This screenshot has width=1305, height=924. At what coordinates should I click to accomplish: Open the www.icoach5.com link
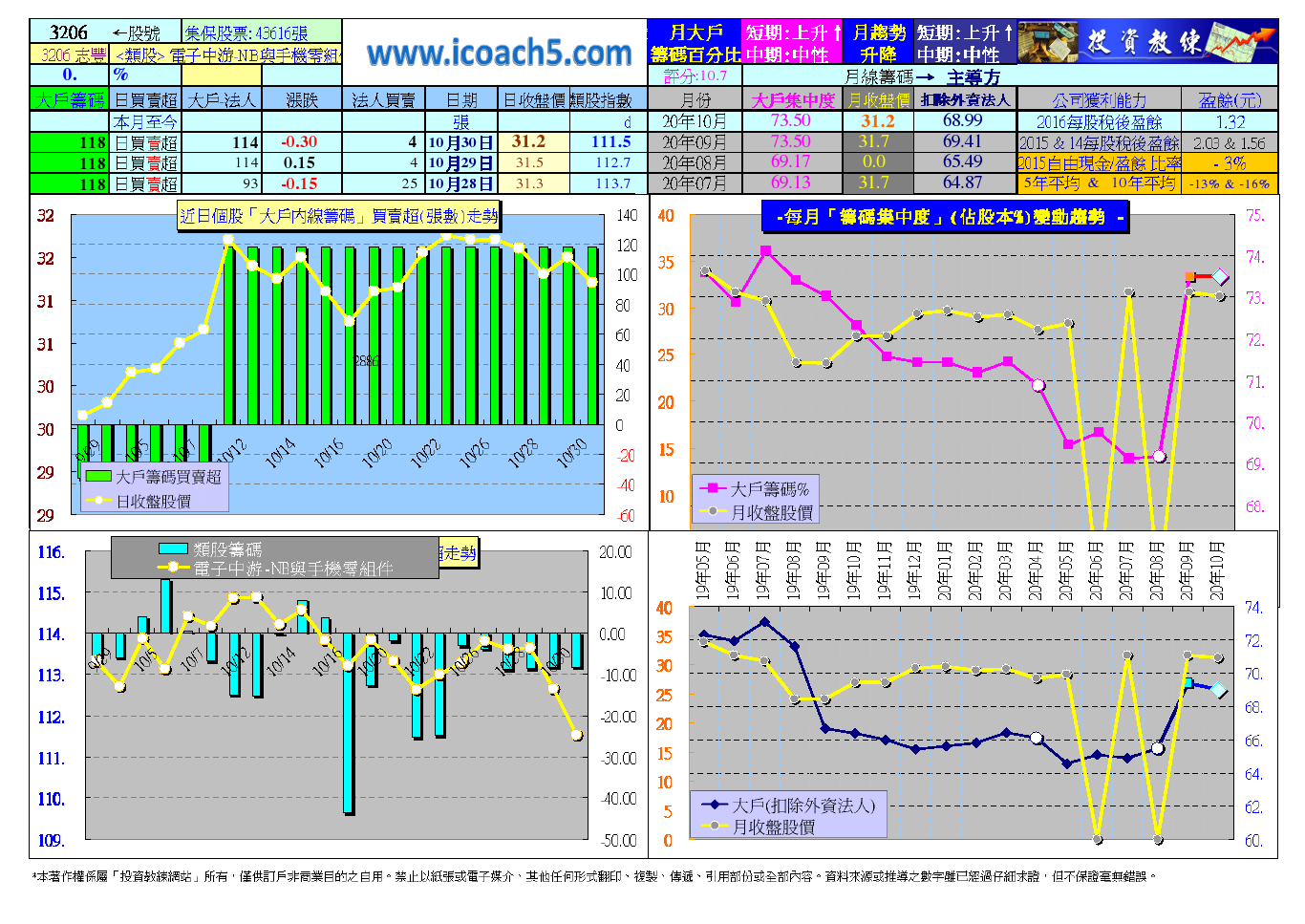(500, 54)
